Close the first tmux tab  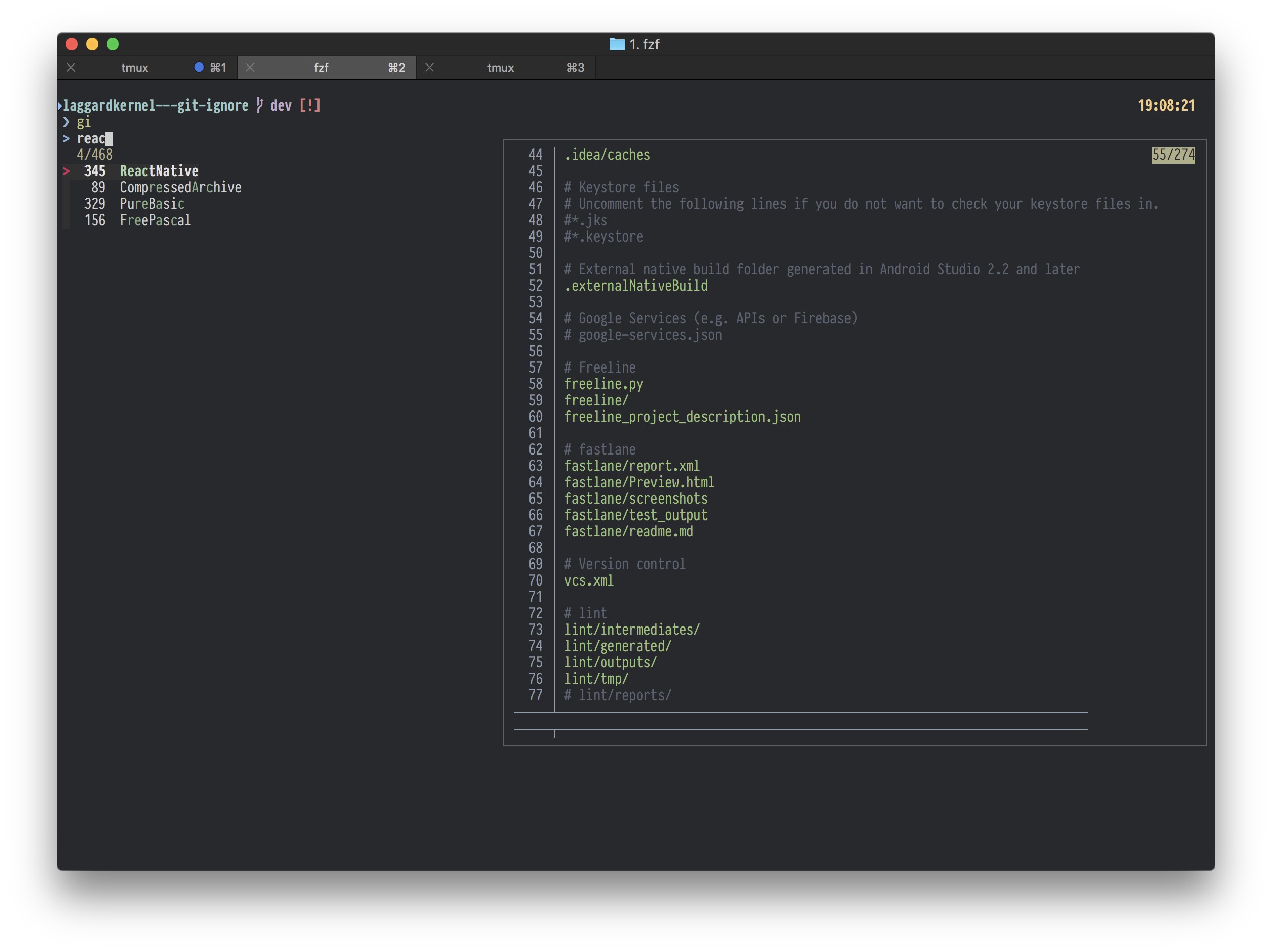71,67
